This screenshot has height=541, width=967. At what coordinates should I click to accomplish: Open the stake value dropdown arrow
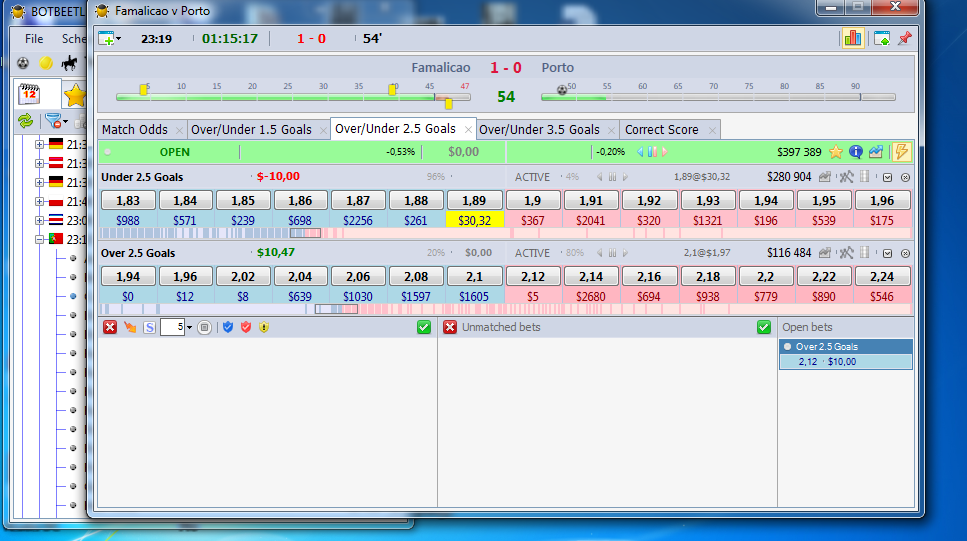(x=189, y=328)
